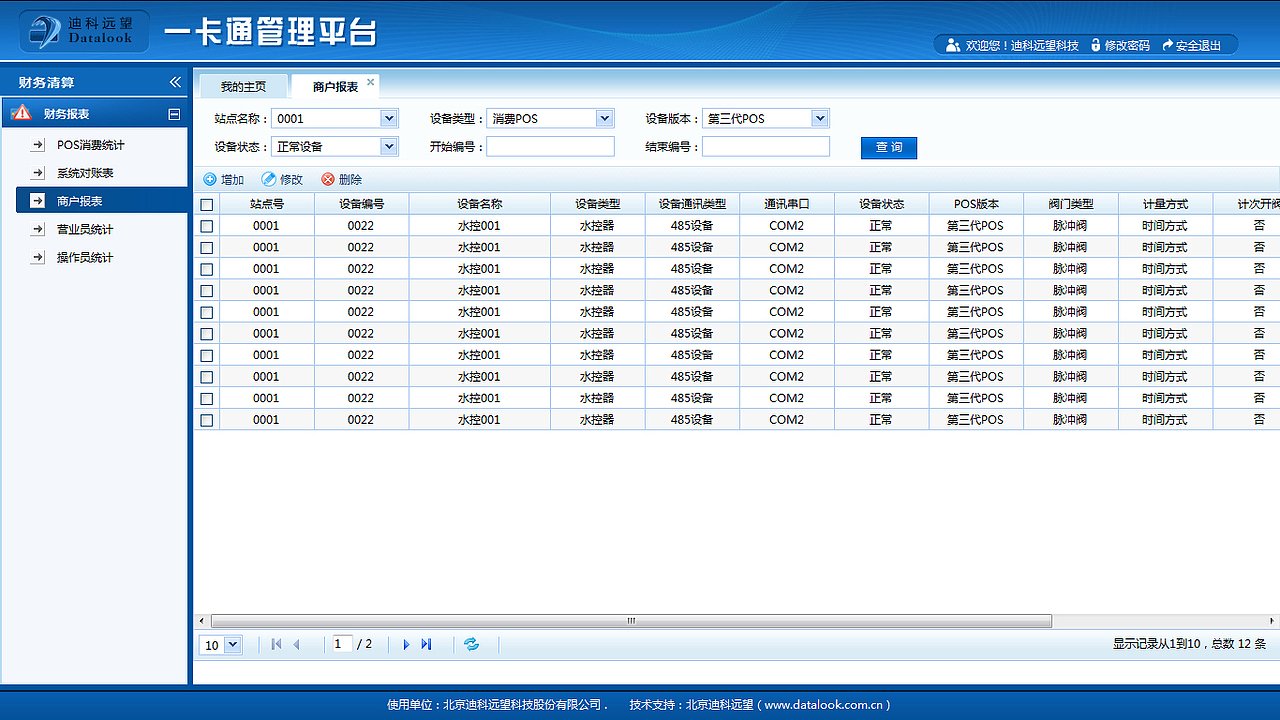Close the 商户报表 tab with its x
The image size is (1280, 720).
[370, 82]
